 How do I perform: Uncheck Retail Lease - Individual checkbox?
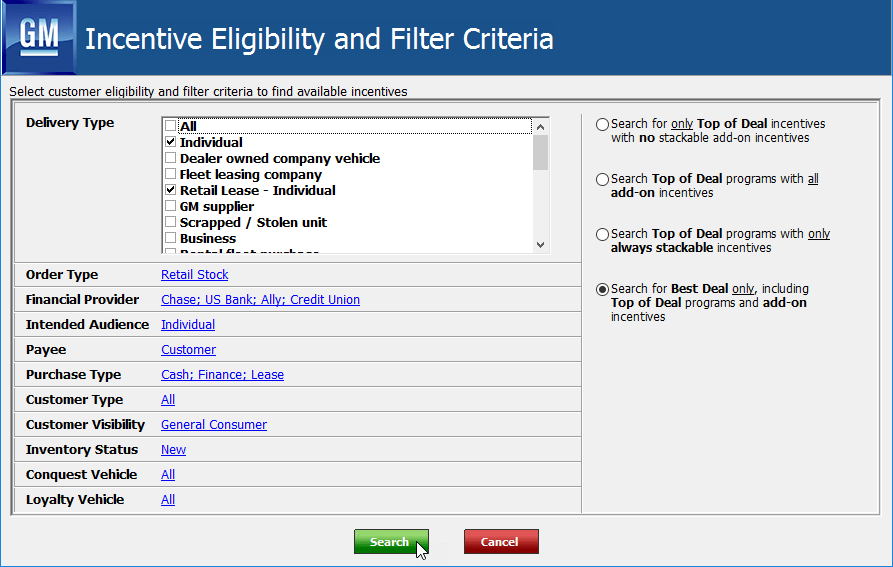coord(170,190)
